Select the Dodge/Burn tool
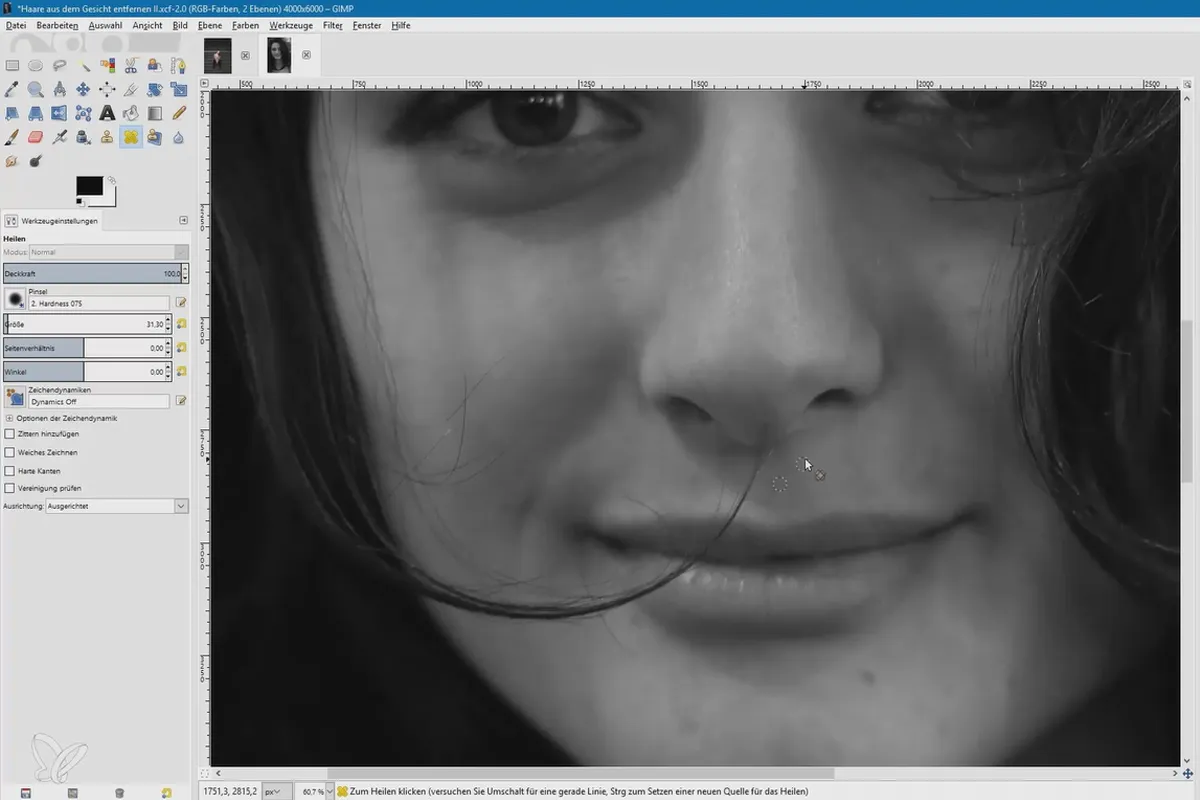Image resolution: width=1200 pixels, height=800 pixels. [x=36, y=161]
